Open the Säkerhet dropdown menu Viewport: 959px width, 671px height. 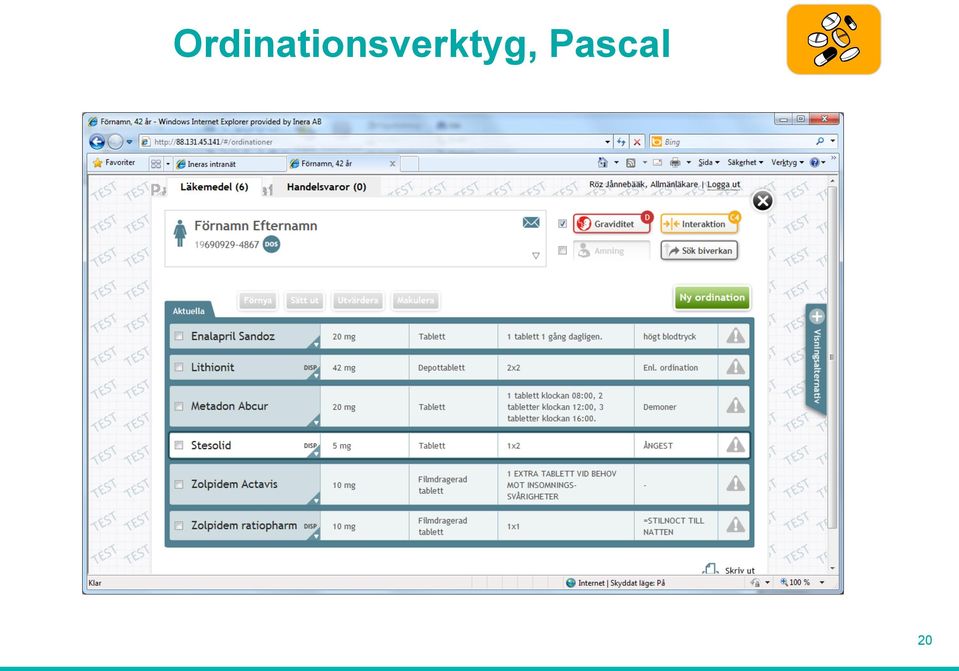click(745, 163)
